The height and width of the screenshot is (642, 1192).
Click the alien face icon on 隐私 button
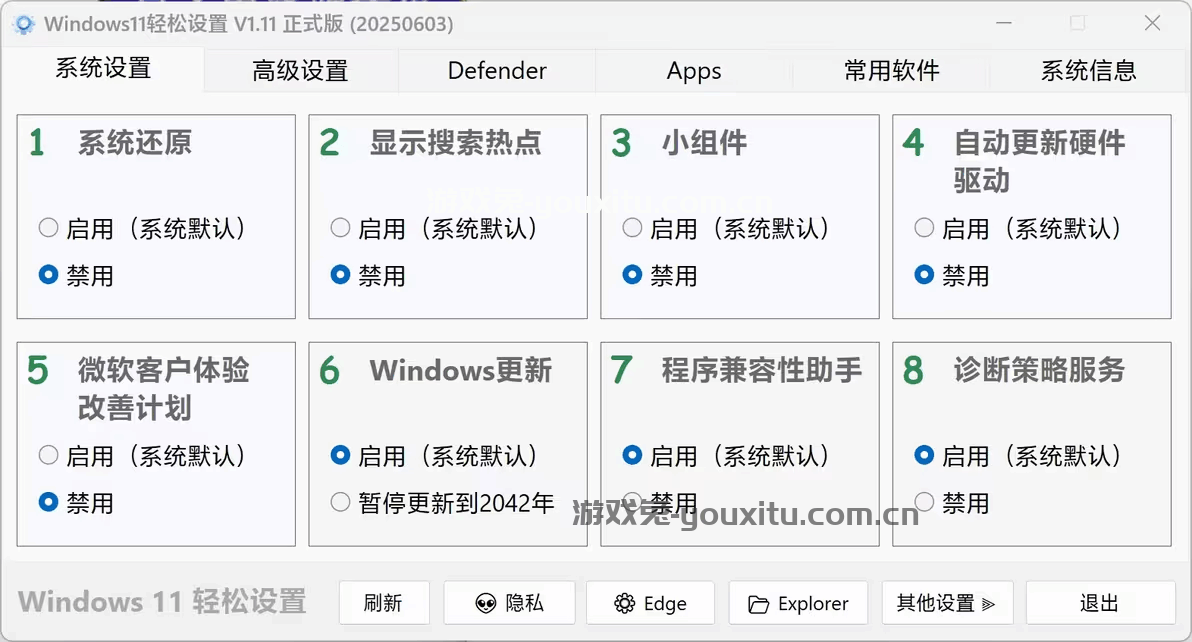[486, 604]
